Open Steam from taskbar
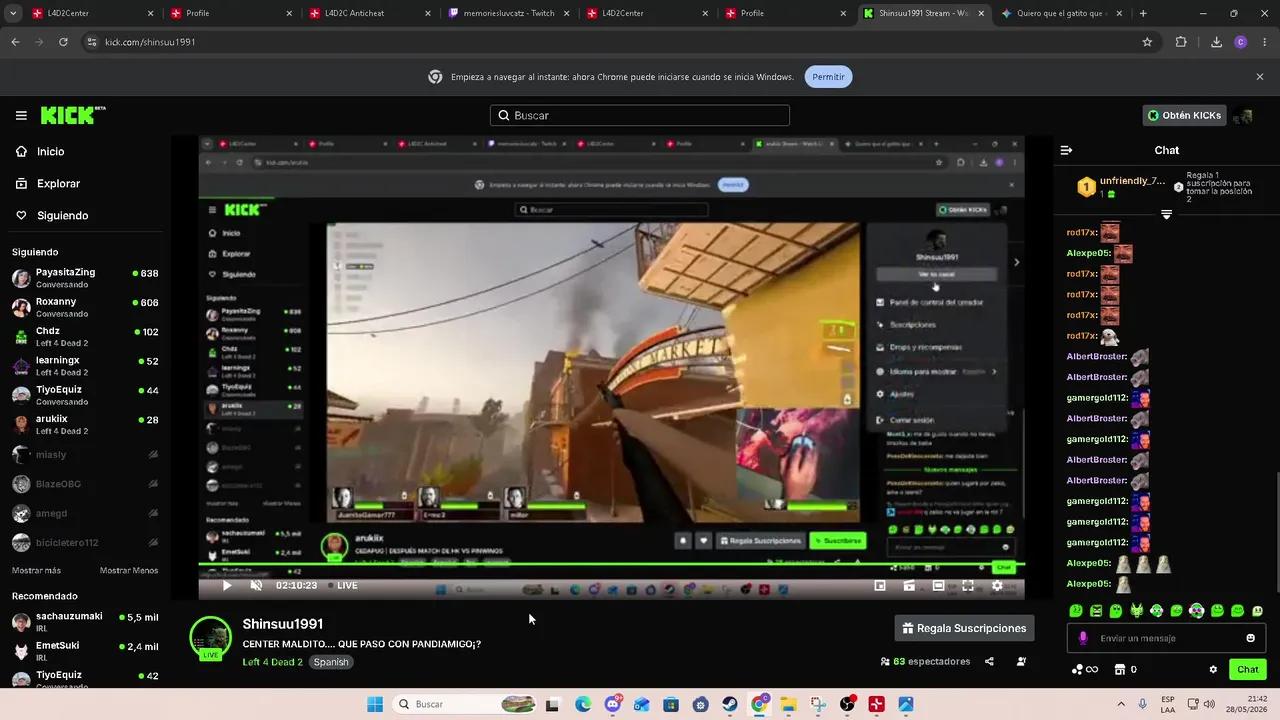1280x720 pixels. (x=730, y=705)
